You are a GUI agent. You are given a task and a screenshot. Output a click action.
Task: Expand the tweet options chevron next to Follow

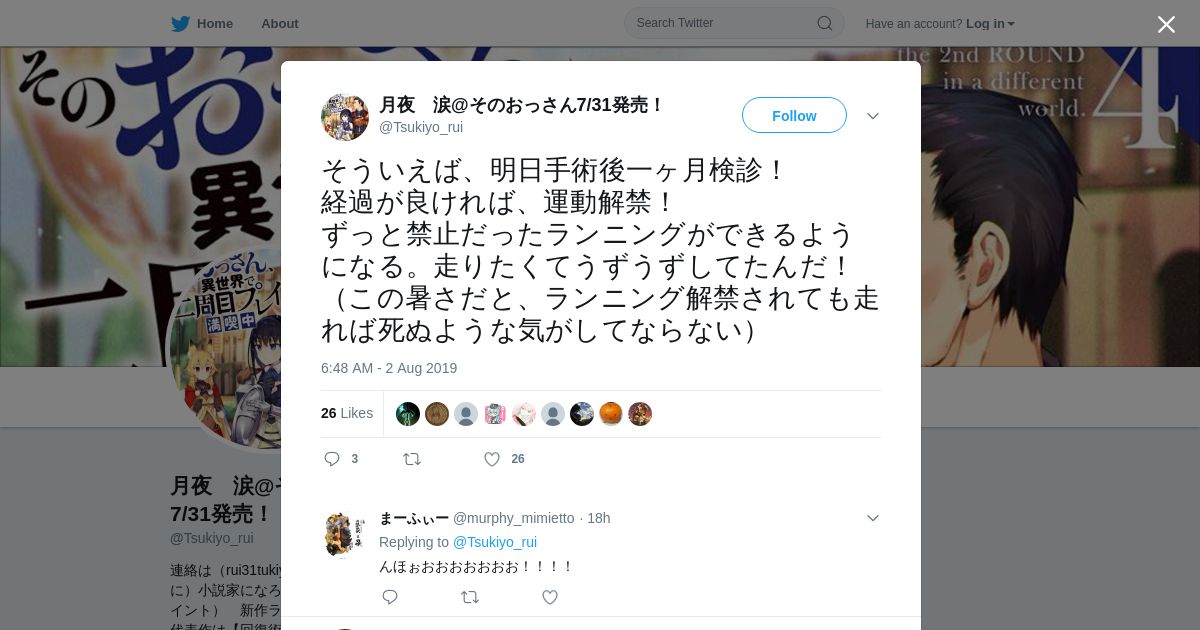[x=873, y=116]
